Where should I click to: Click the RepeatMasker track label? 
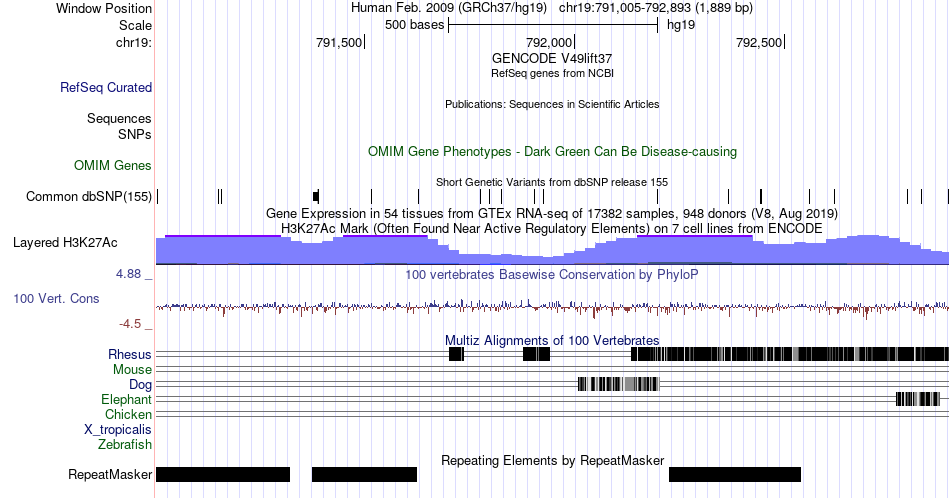[110, 474]
